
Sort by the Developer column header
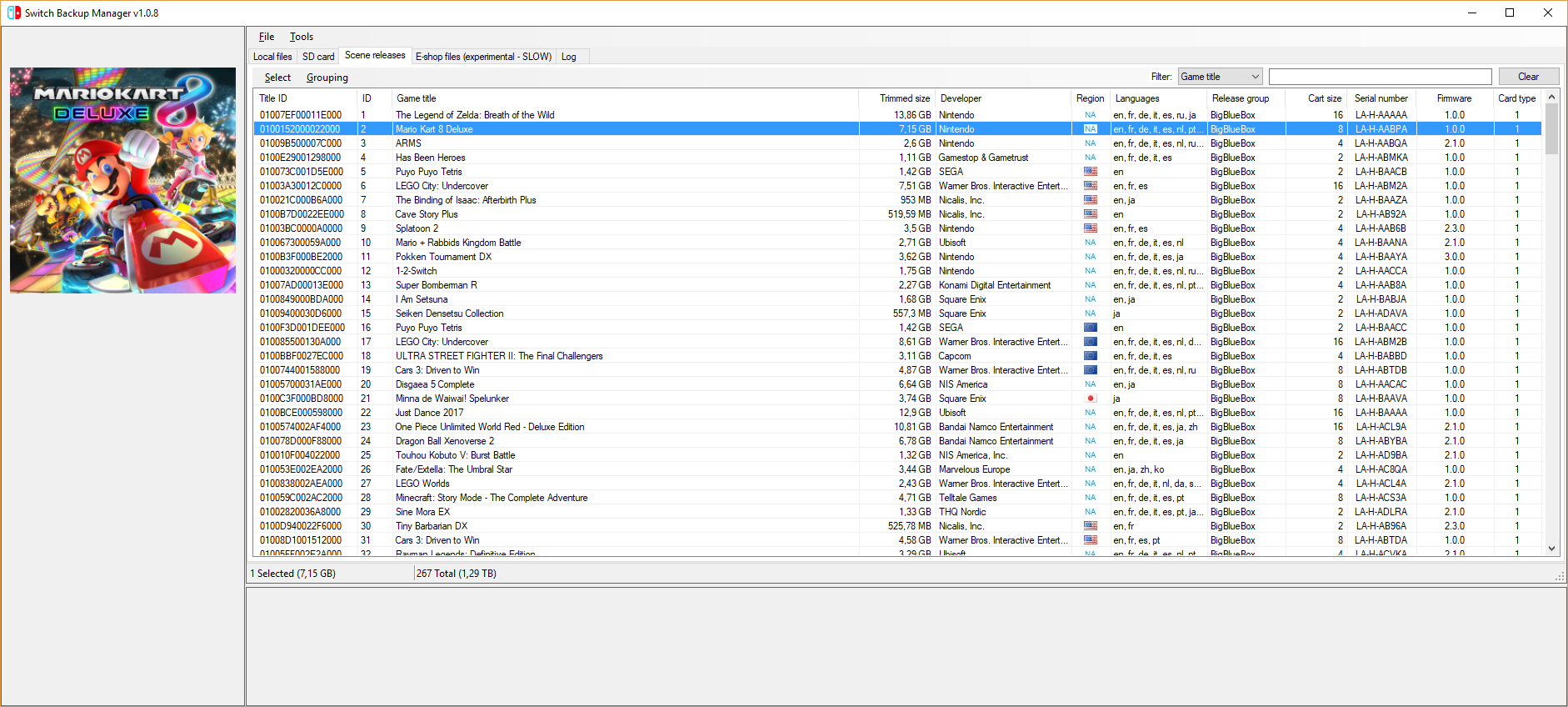tap(1003, 98)
